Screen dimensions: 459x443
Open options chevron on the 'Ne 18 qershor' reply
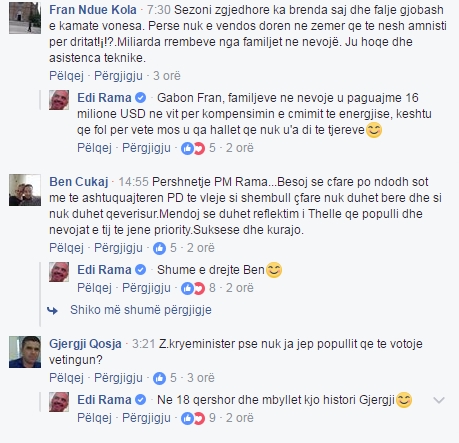(439, 400)
